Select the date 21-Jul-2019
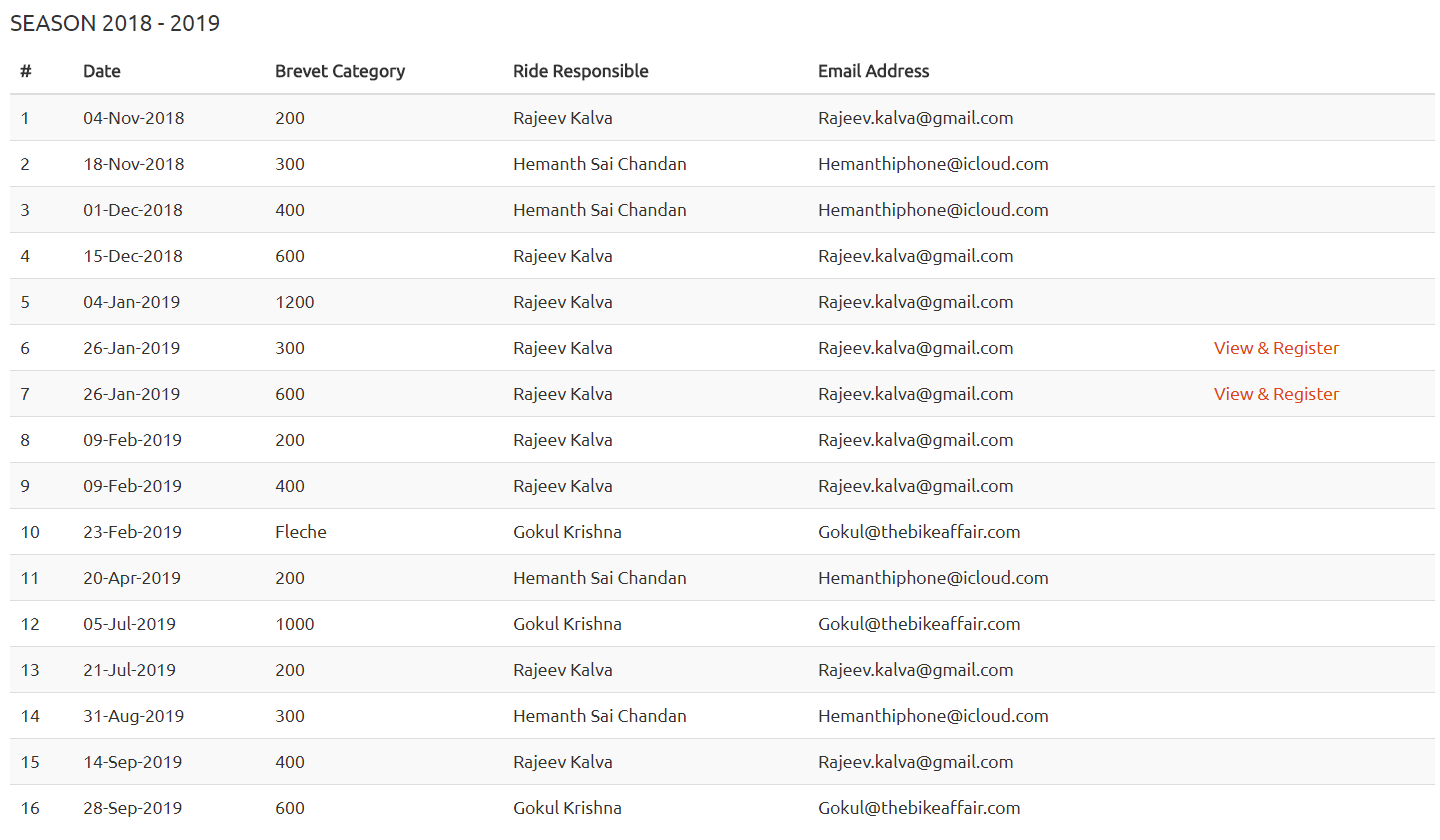The width and height of the screenshot is (1440, 840). (130, 670)
